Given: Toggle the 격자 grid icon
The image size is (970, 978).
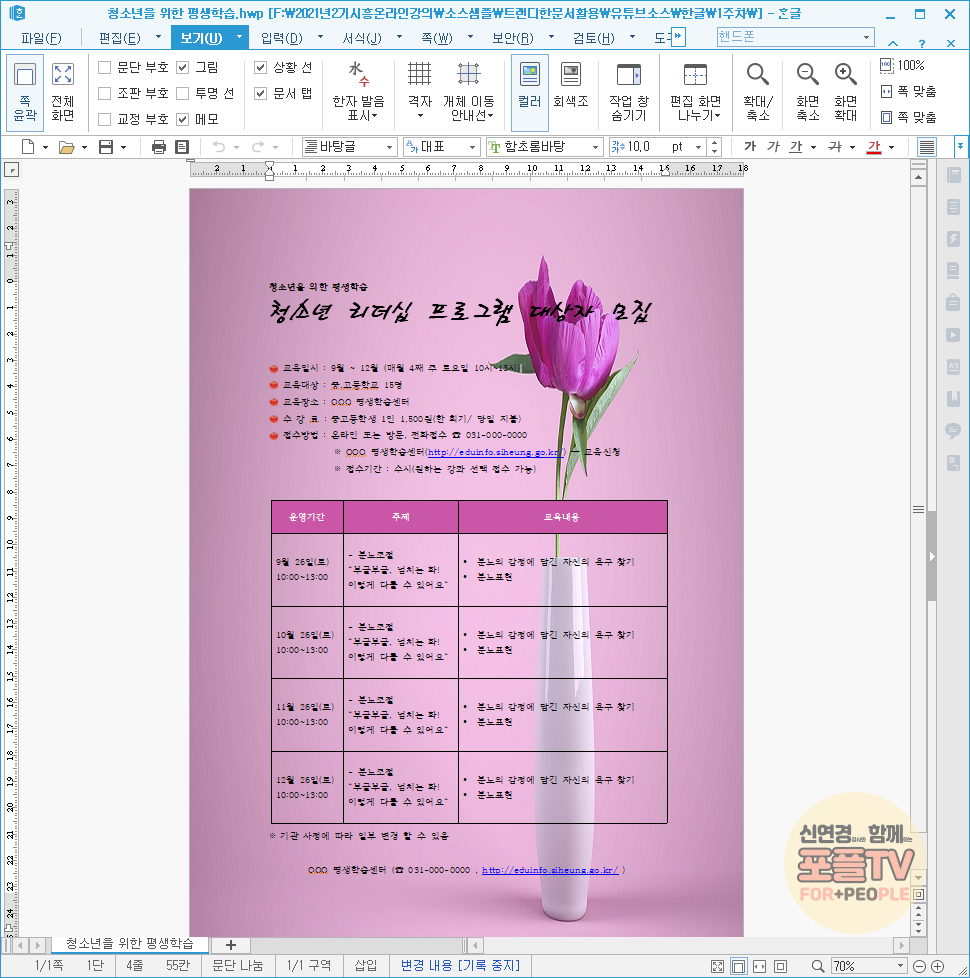Looking at the screenshot, I should (419, 92).
